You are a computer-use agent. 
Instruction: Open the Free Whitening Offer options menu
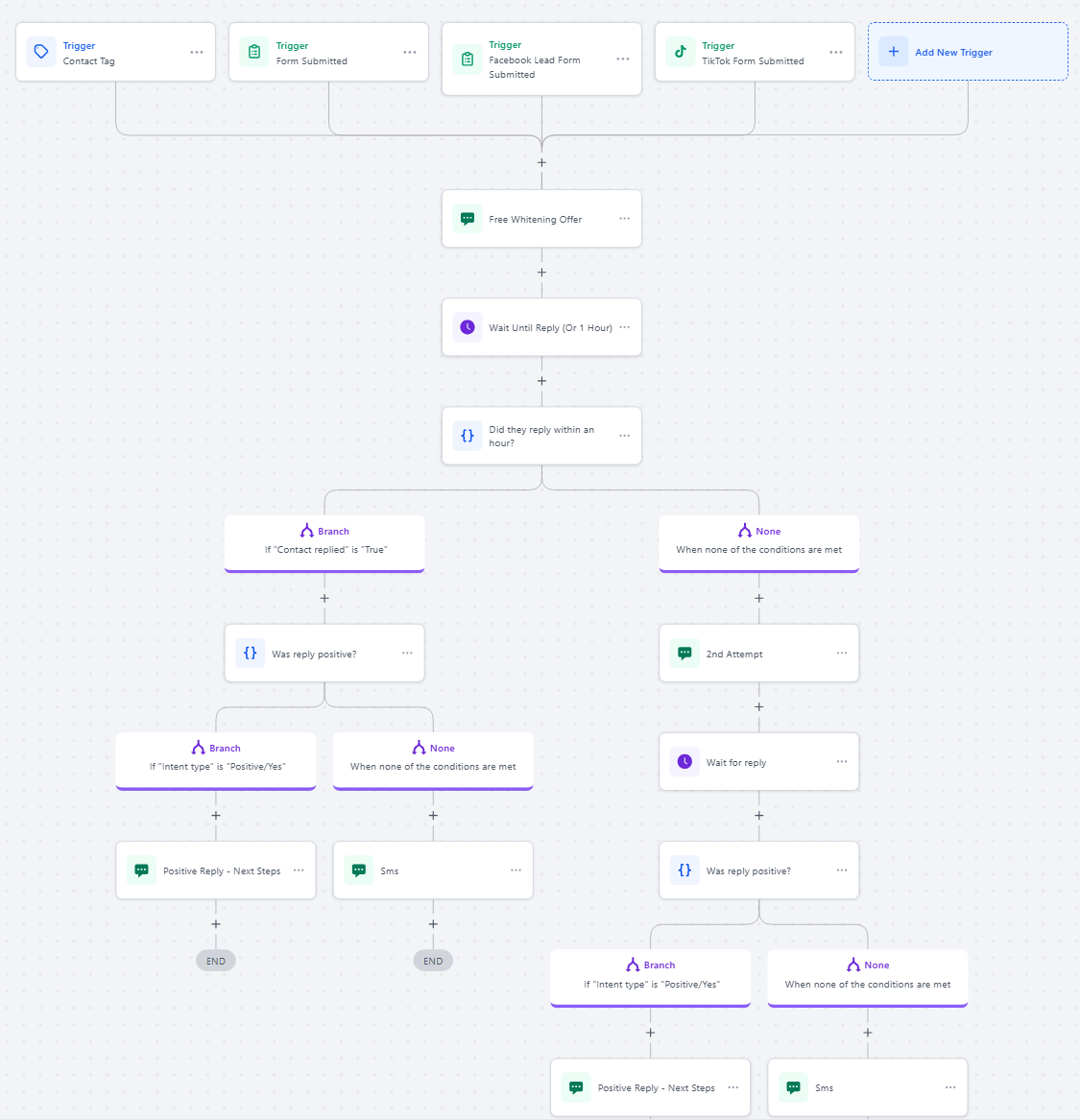click(624, 219)
